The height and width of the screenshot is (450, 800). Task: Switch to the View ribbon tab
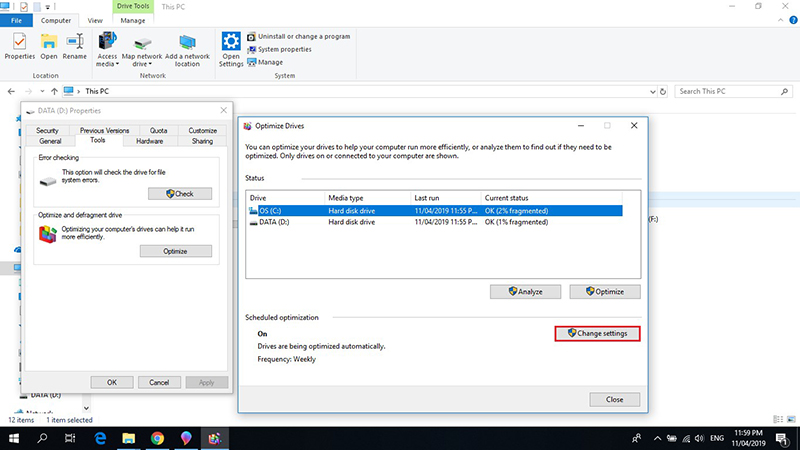pyautogui.click(x=95, y=19)
